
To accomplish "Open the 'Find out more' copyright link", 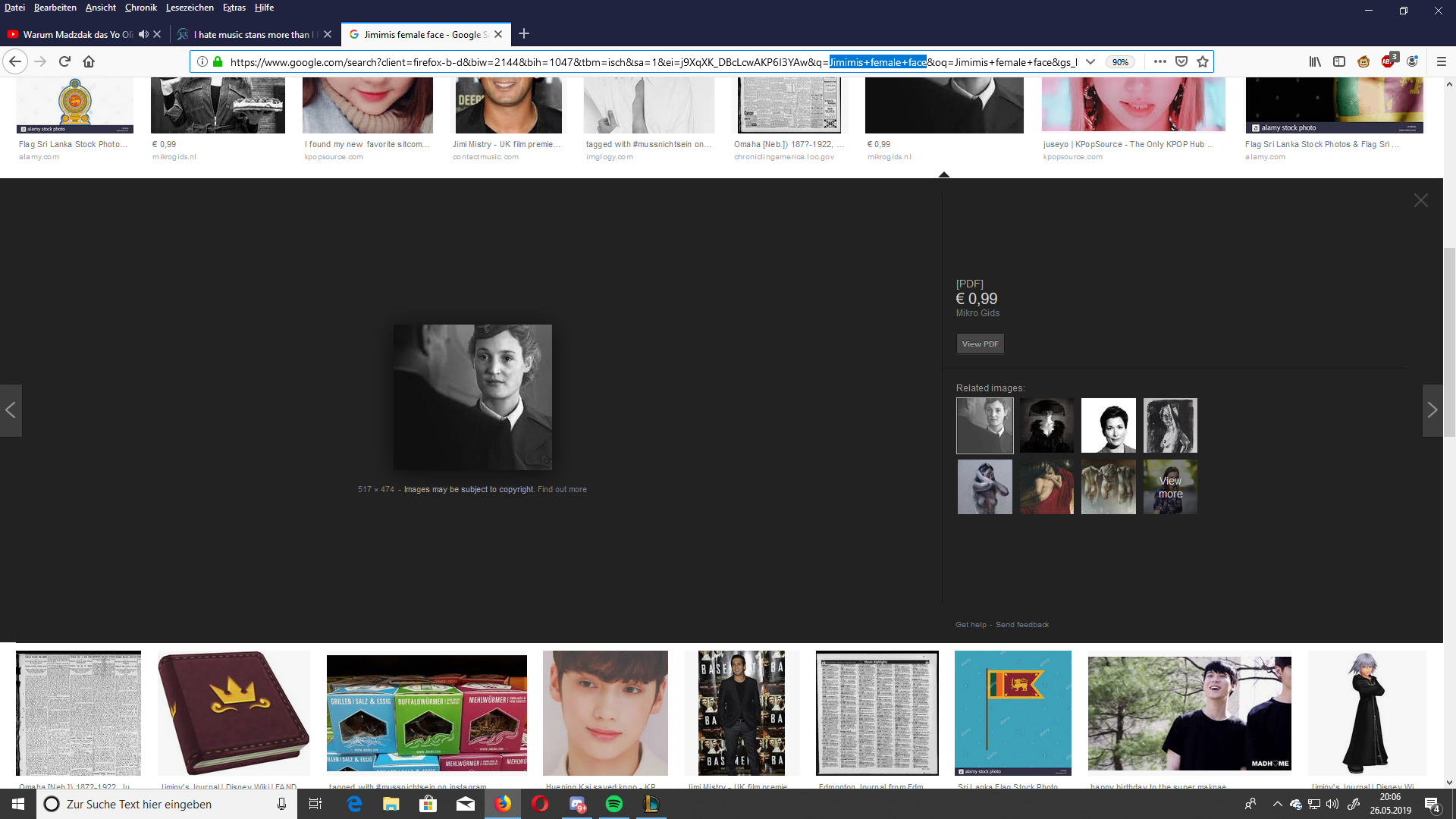I will [x=562, y=490].
